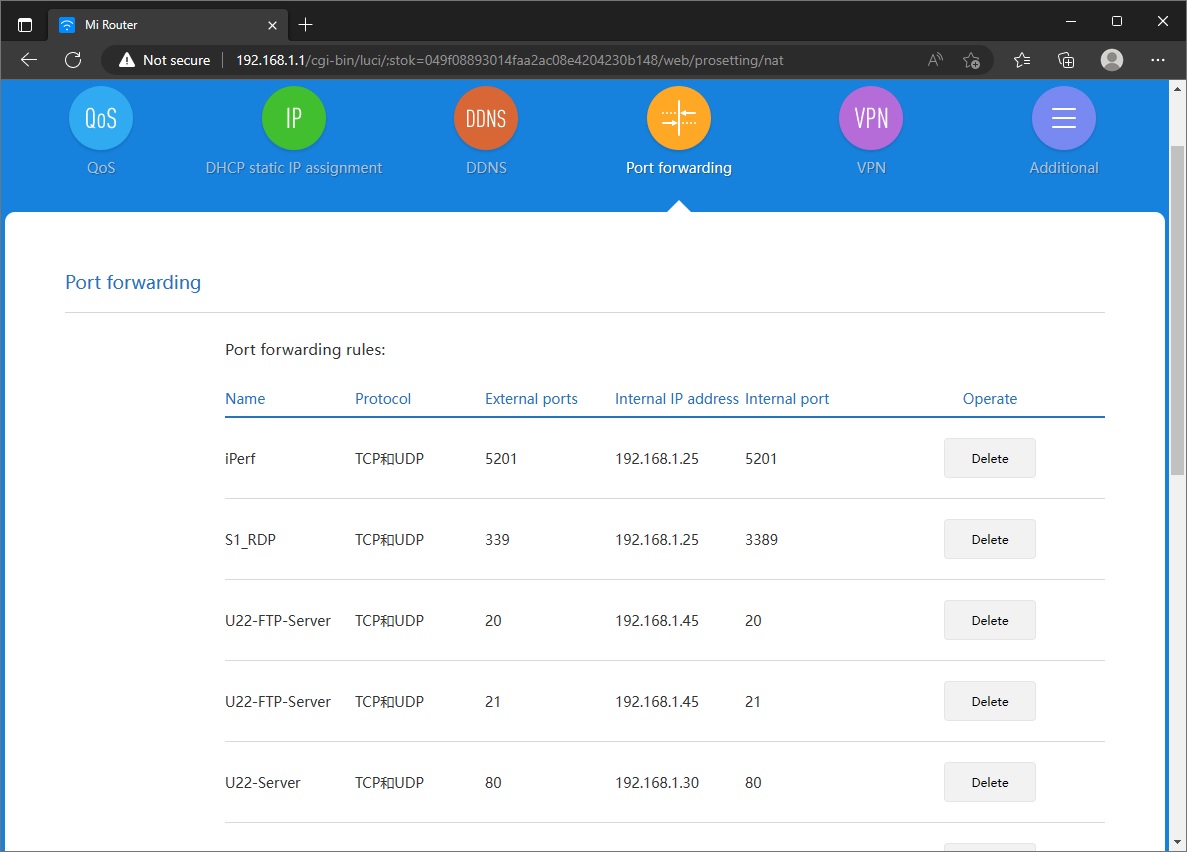Viewport: 1187px width, 852px height.
Task: Open the tab actions menu
Action: 25,24
